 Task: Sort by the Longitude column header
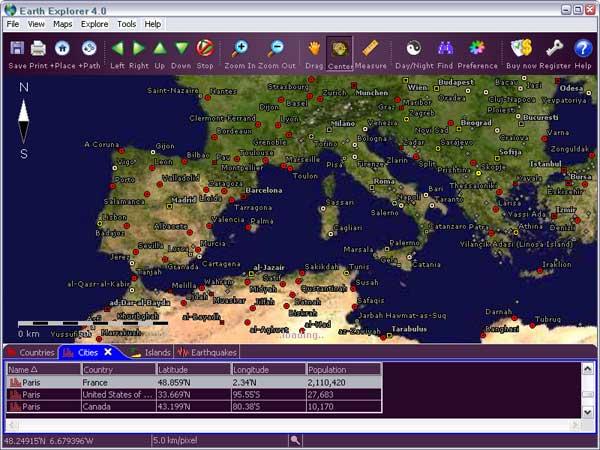click(269, 370)
